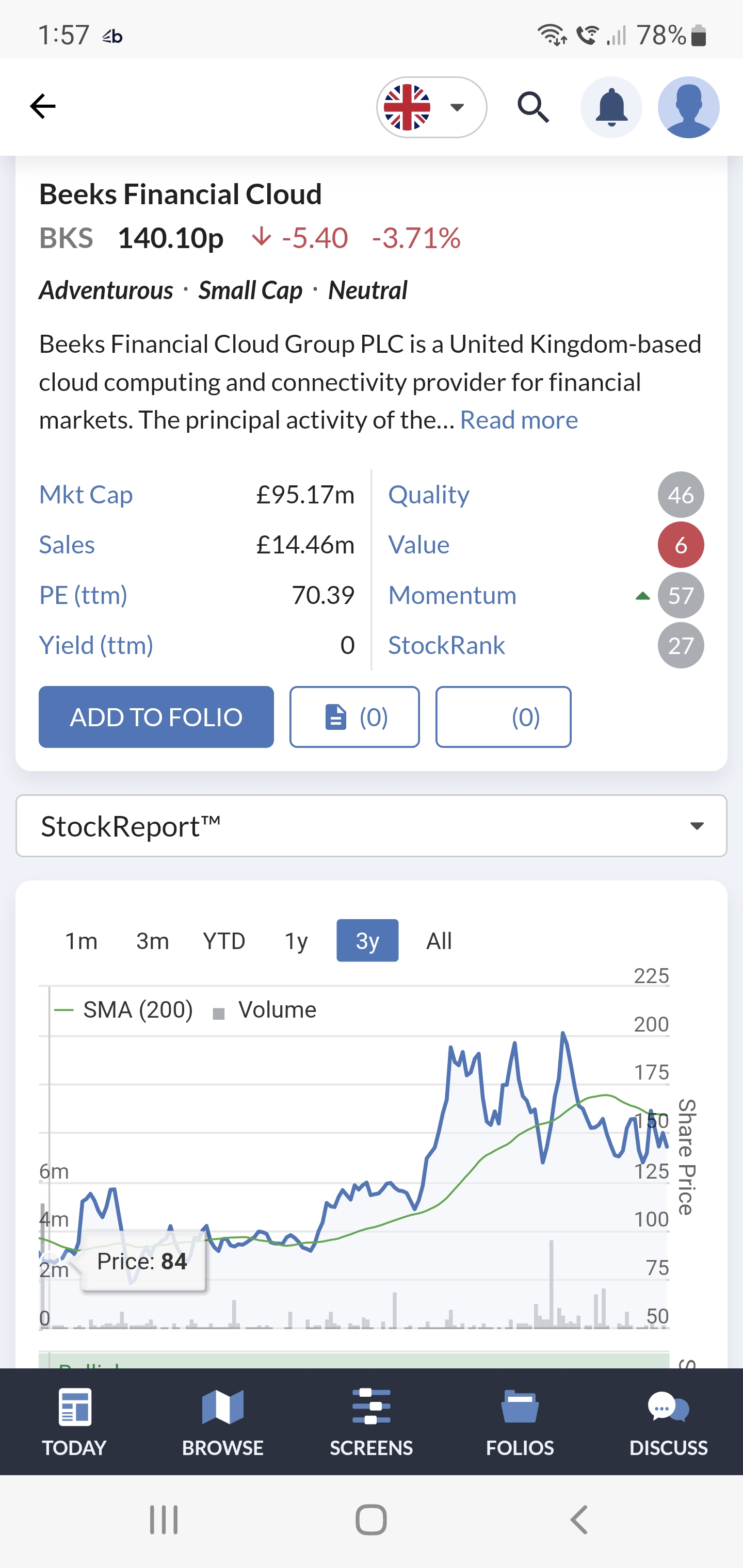Tap the Quality score badge 46
The image size is (743, 1568).
tap(681, 495)
